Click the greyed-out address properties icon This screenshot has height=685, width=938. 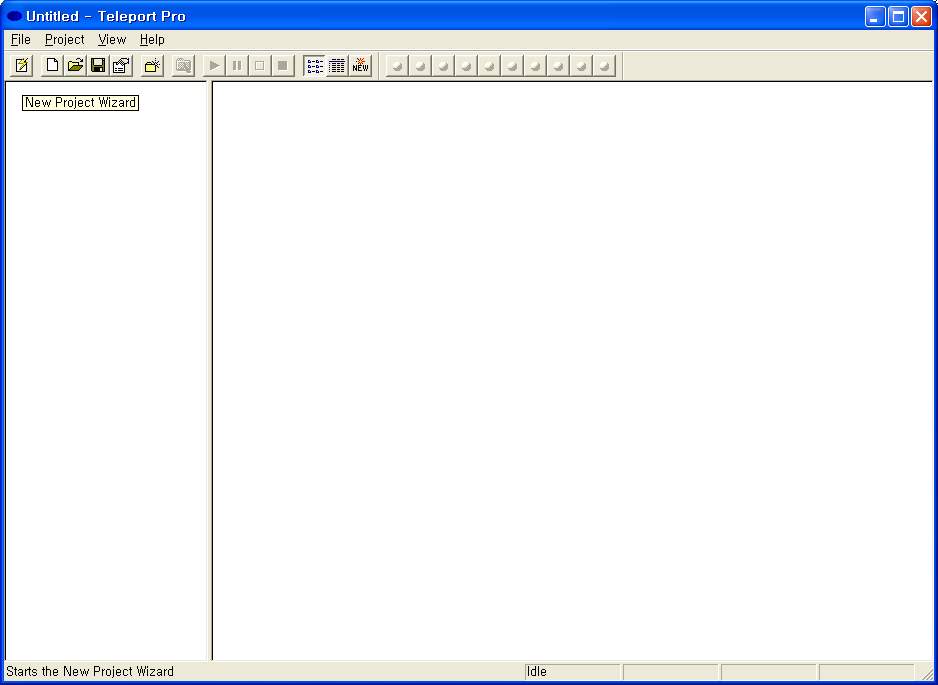(183, 66)
